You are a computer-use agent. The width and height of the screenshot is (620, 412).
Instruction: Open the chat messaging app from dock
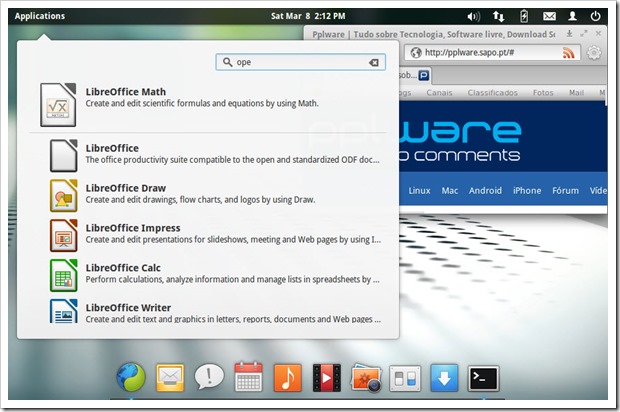(209, 376)
